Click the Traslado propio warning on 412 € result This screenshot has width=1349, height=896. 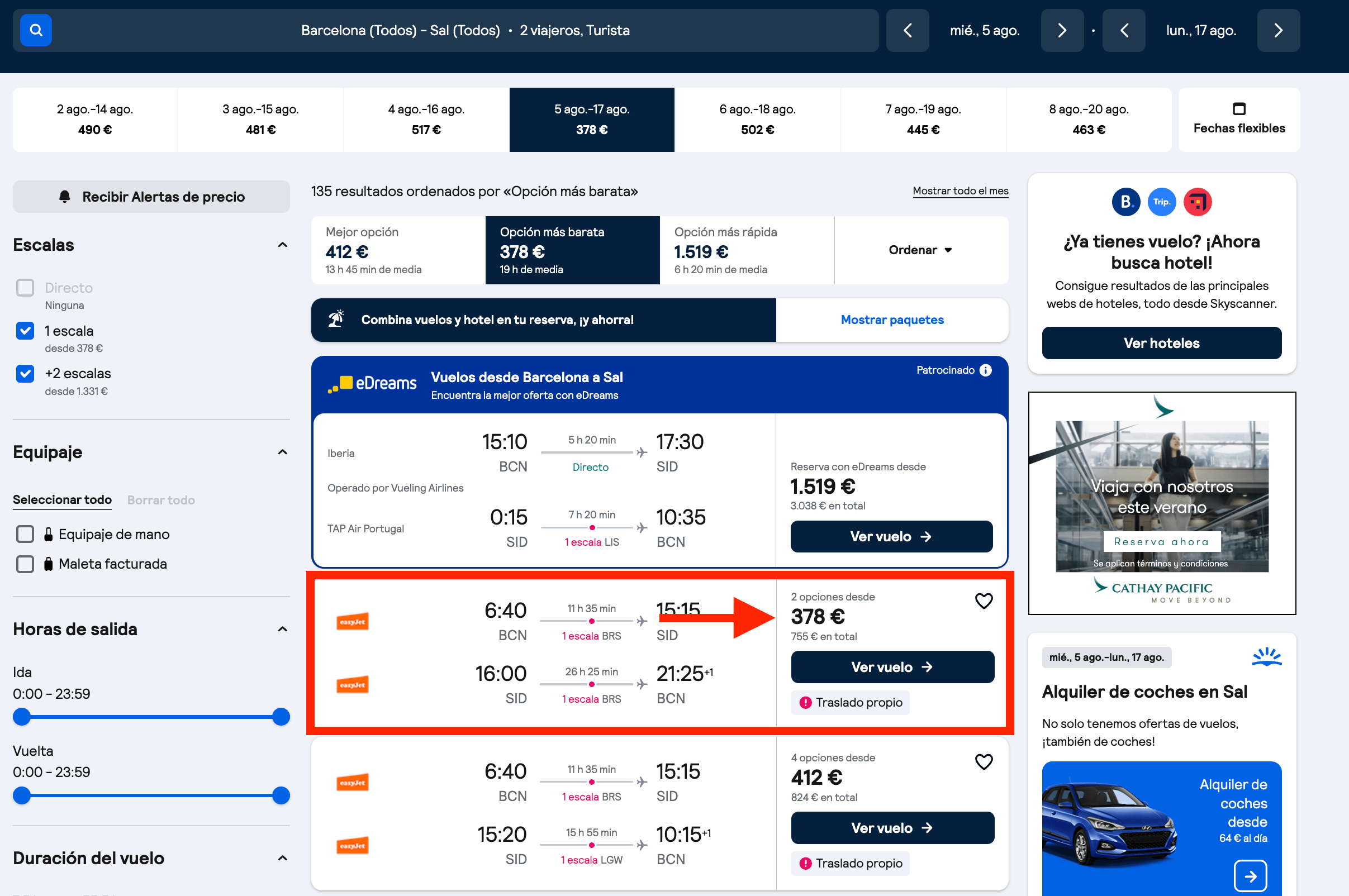pyautogui.click(x=850, y=863)
